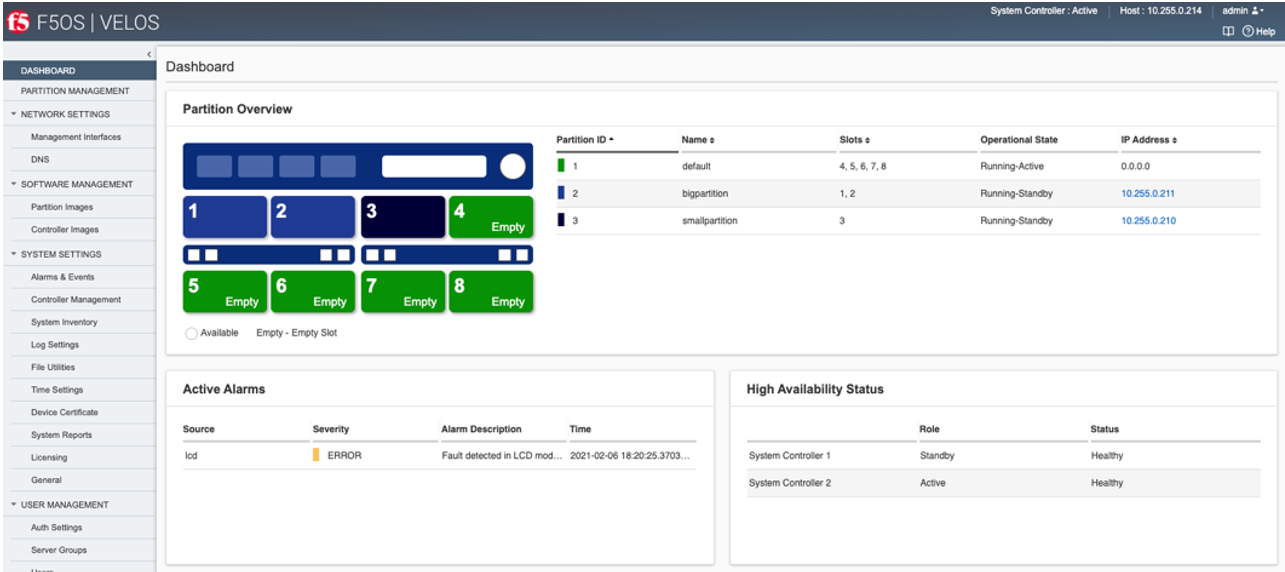Select the 'bigpartition' name cell
1285x572 pixels.
coord(705,193)
